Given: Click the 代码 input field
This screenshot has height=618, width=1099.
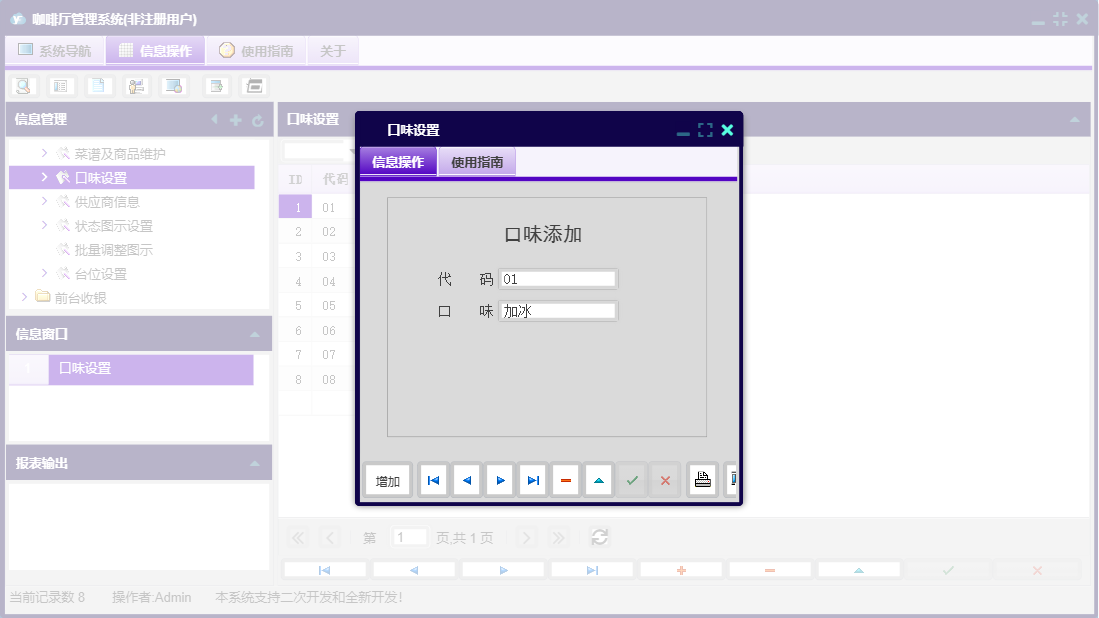Looking at the screenshot, I should pyautogui.click(x=558, y=279).
